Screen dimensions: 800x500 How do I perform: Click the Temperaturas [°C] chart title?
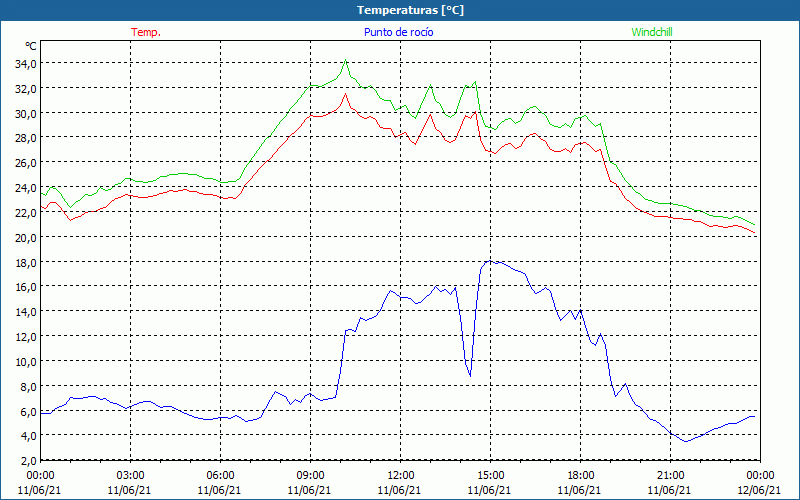coord(410,10)
